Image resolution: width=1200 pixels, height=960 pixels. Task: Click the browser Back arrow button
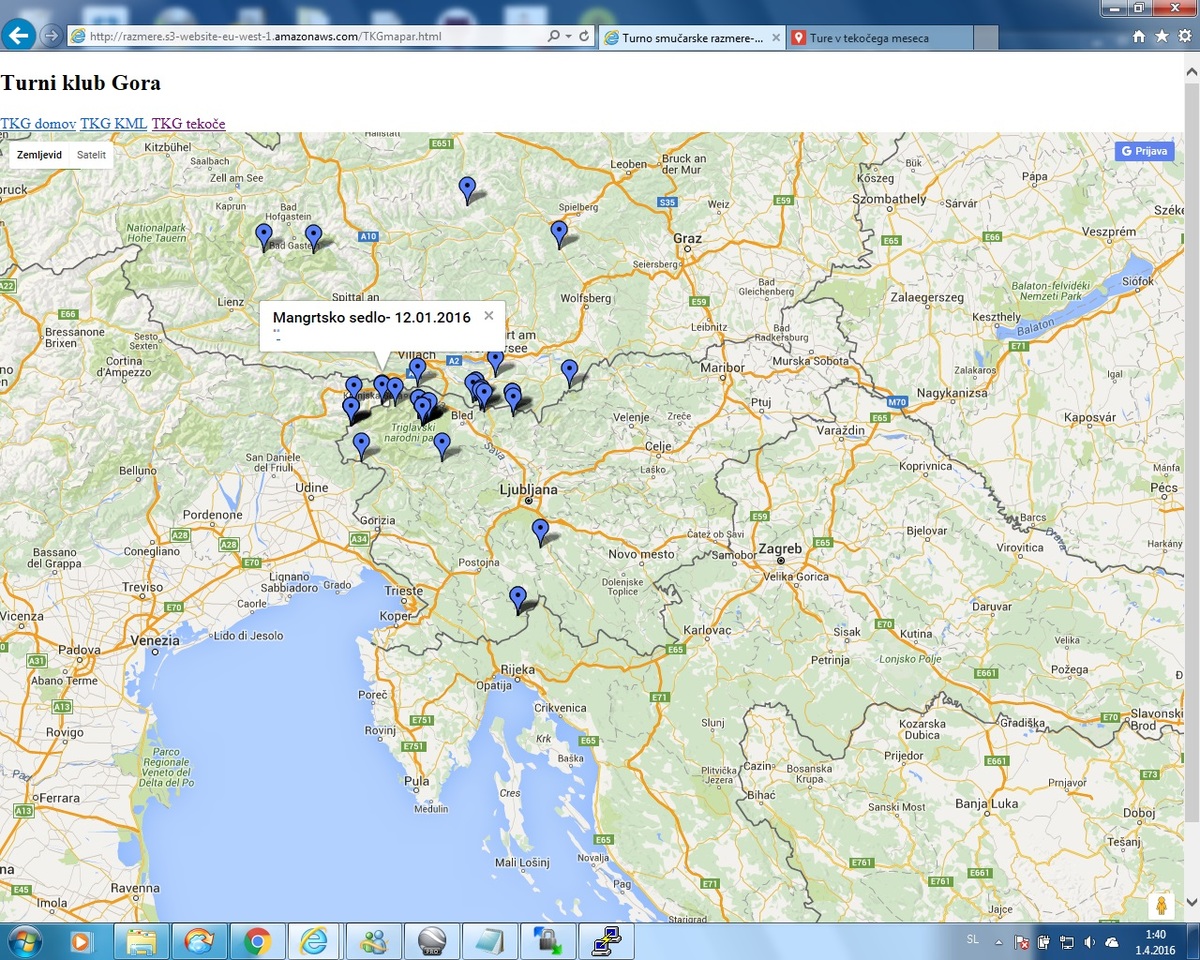point(19,36)
